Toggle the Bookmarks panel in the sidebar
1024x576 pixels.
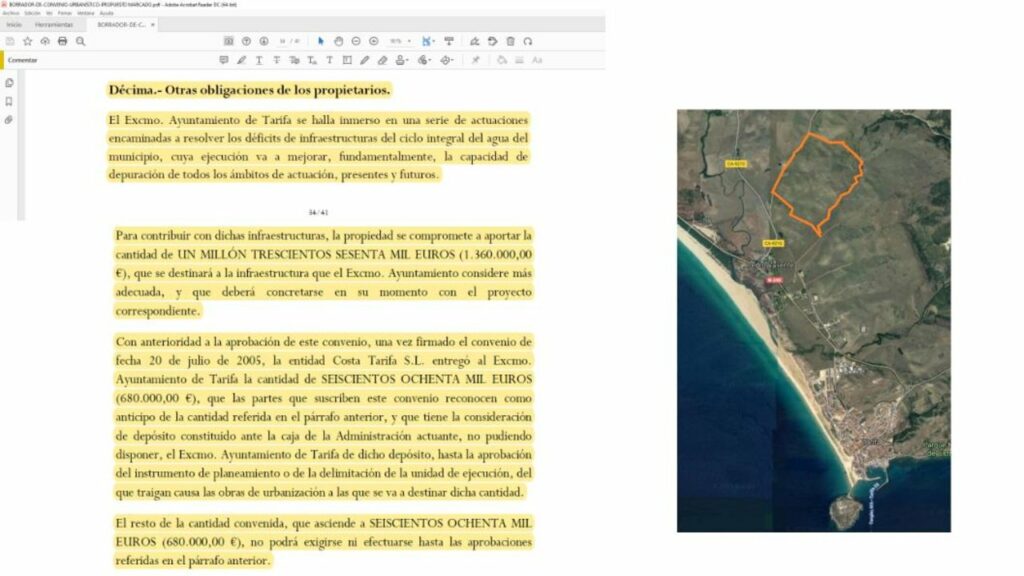(x=9, y=100)
